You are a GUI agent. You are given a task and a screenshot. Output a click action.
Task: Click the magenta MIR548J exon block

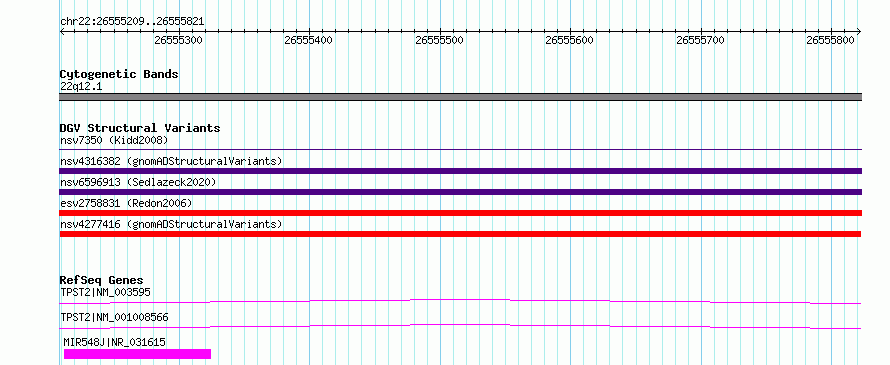137,354
